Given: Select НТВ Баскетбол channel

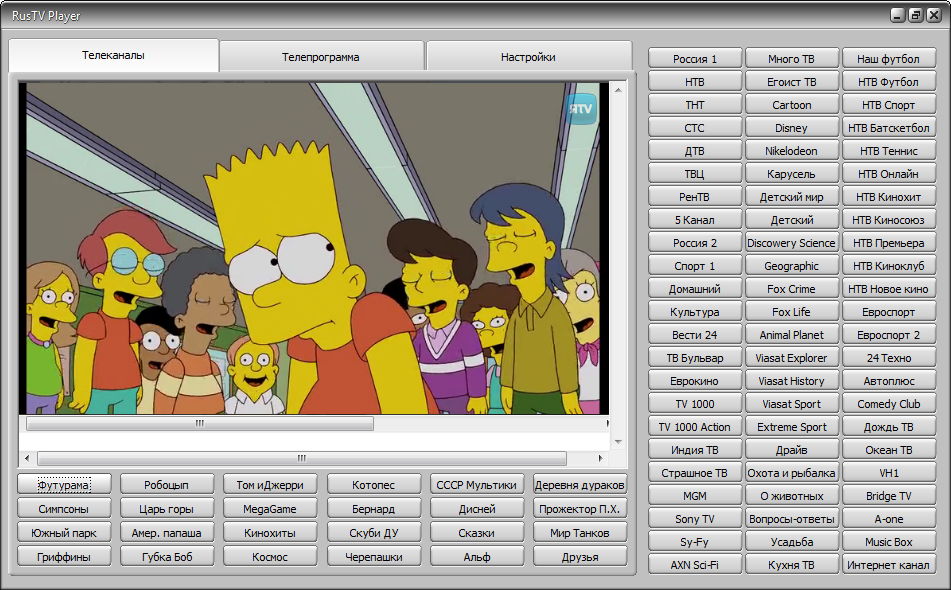Looking at the screenshot, I should (889, 128).
